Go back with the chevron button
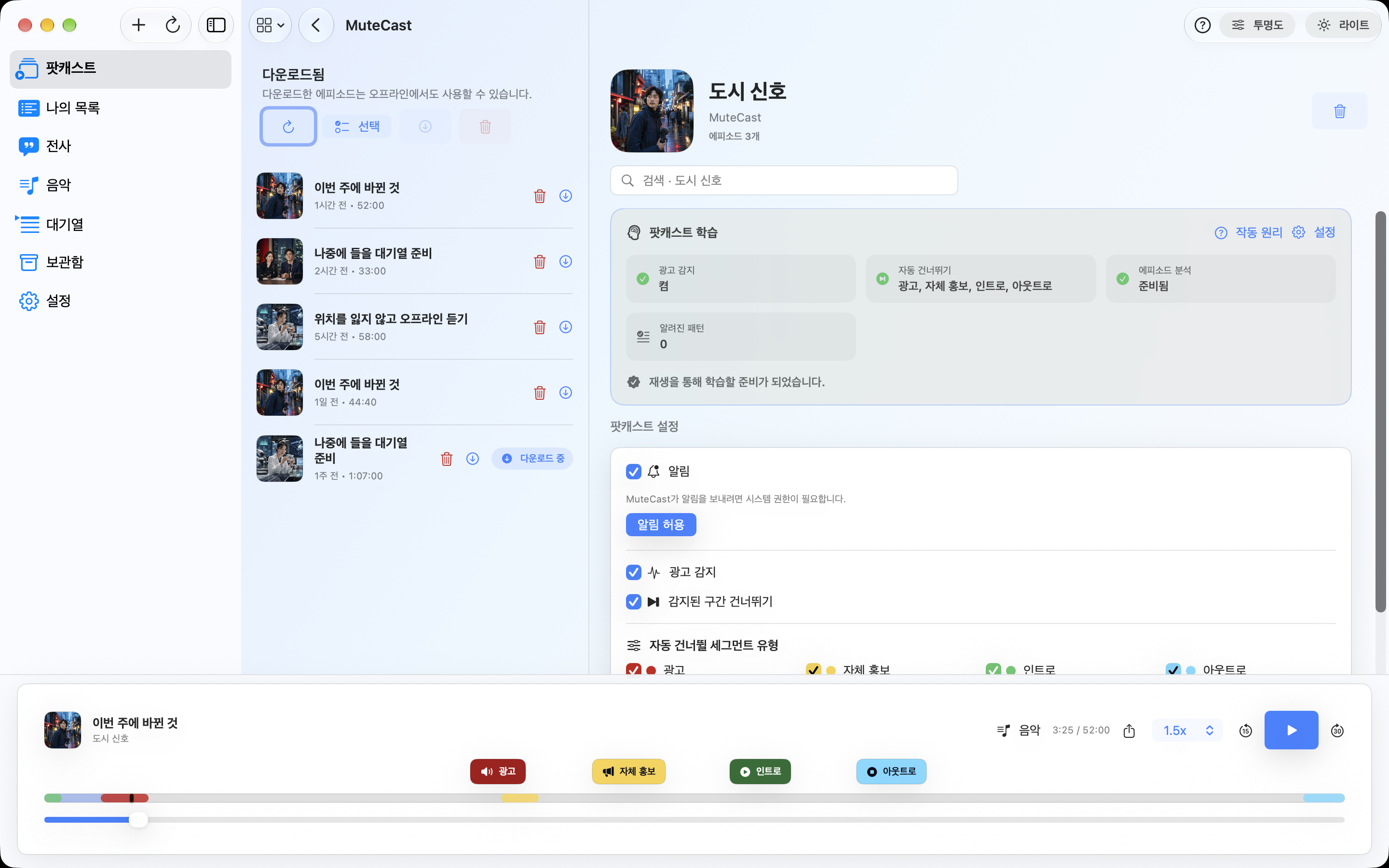Screen dimensions: 1389x868 pyautogui.click(x=316, y=25)
